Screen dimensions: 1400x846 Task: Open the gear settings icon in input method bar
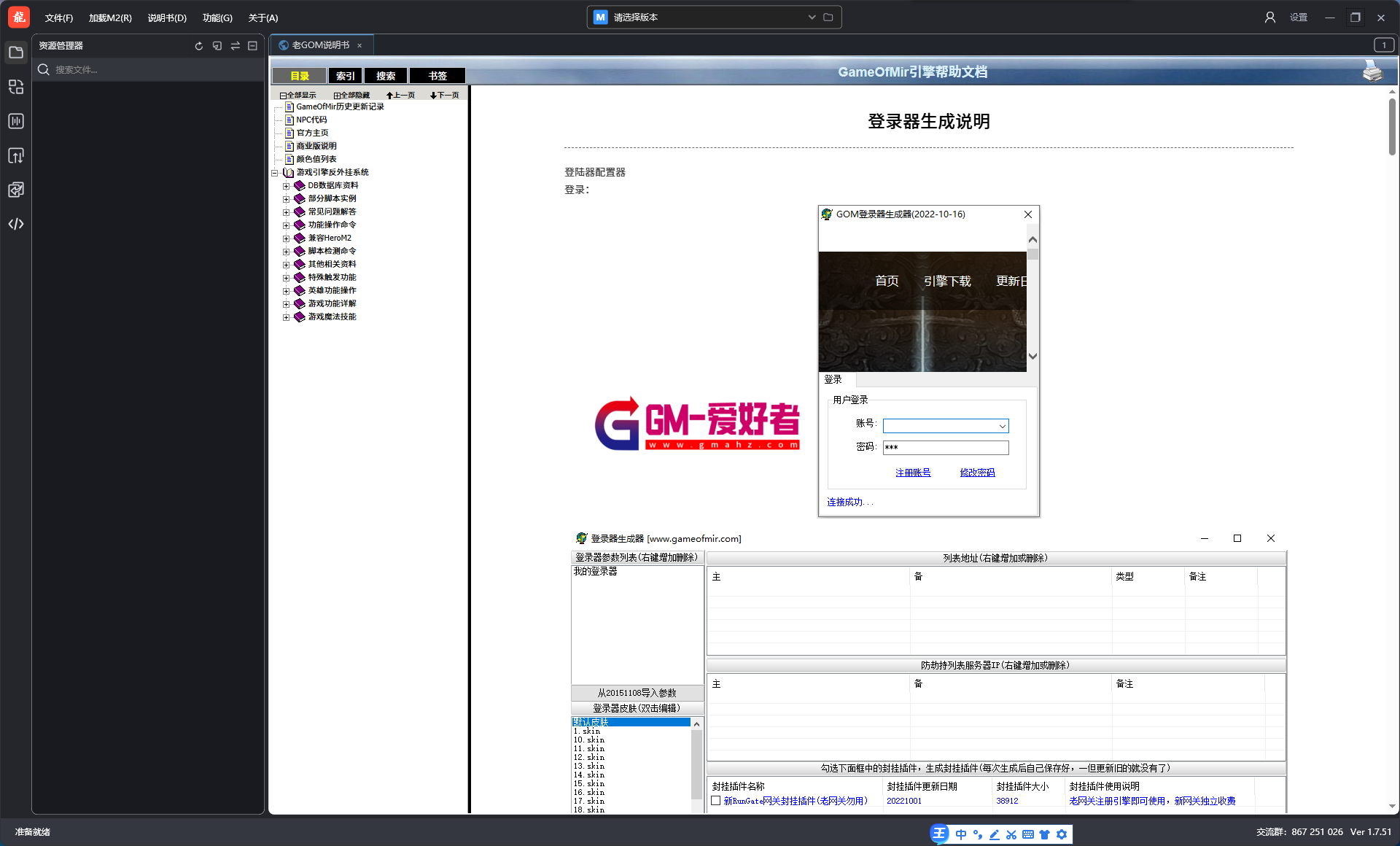pyautogui.click(x=1062, y=834)
